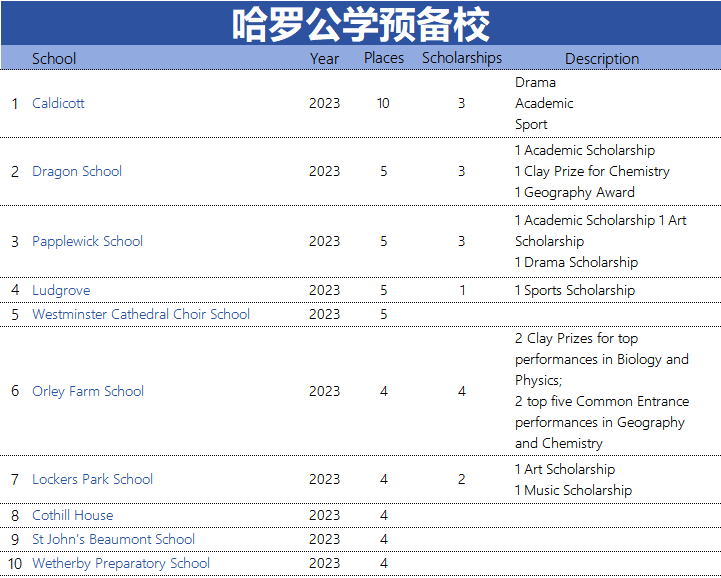This screenshot has width=721, height=578.
Task: Select the Description column header
Action: (x=602, y=59)
